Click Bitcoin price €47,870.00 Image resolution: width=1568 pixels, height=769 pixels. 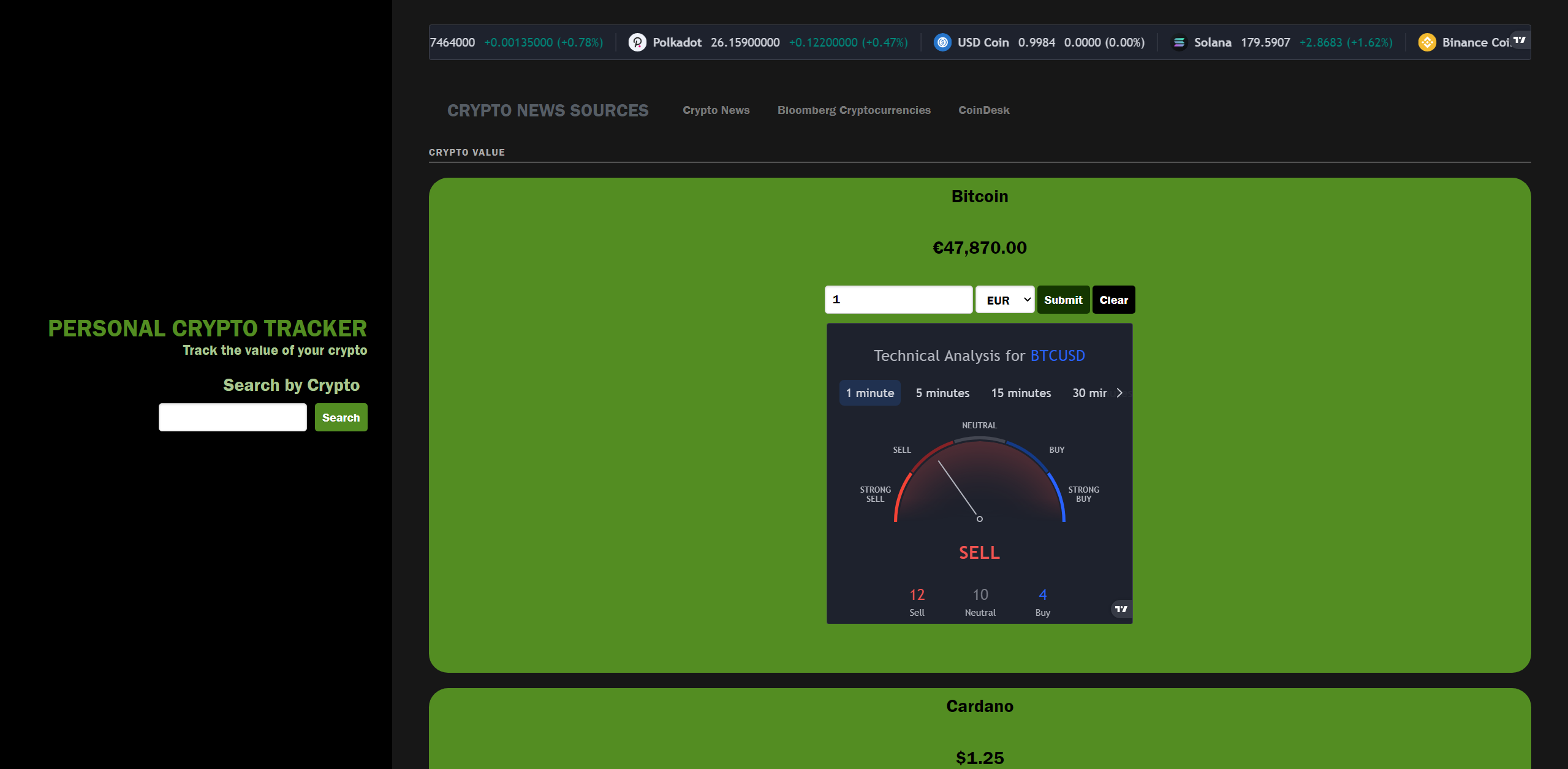(x=980, y=248)
